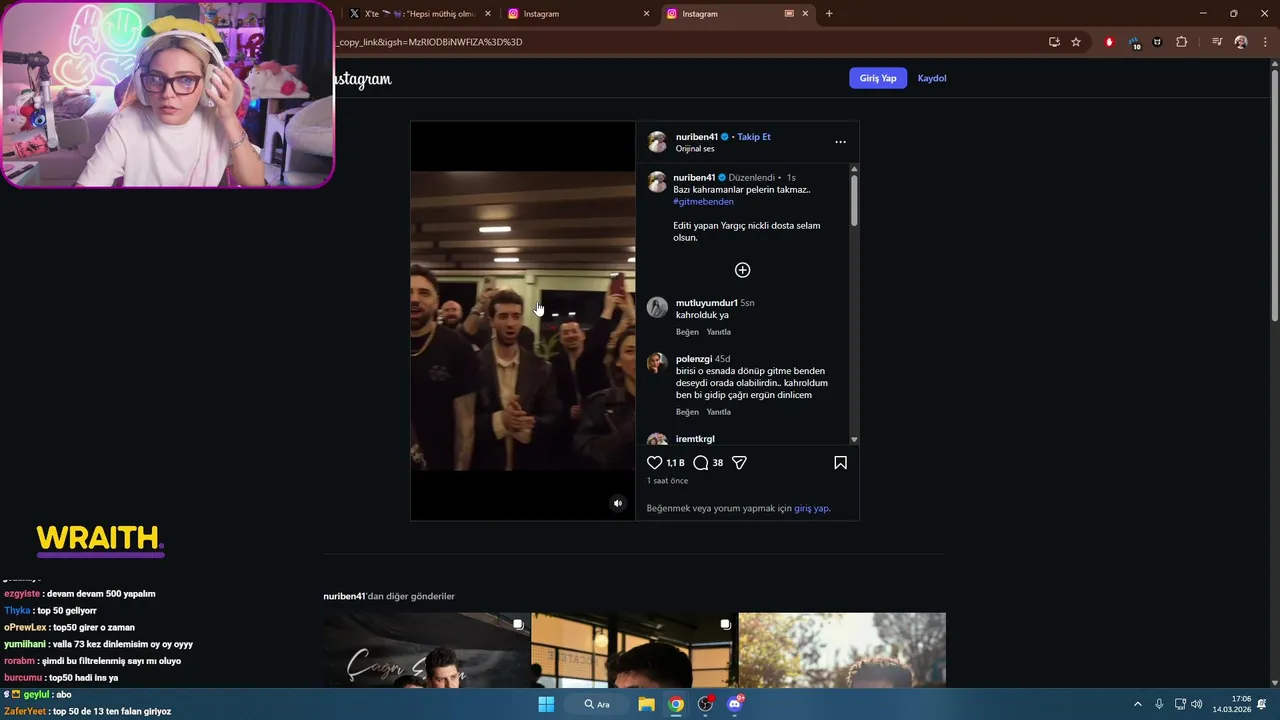Viewport: 1280px width, 720px height.
Task: Open the Chrome profile avatar
Action: [1241, 42]
